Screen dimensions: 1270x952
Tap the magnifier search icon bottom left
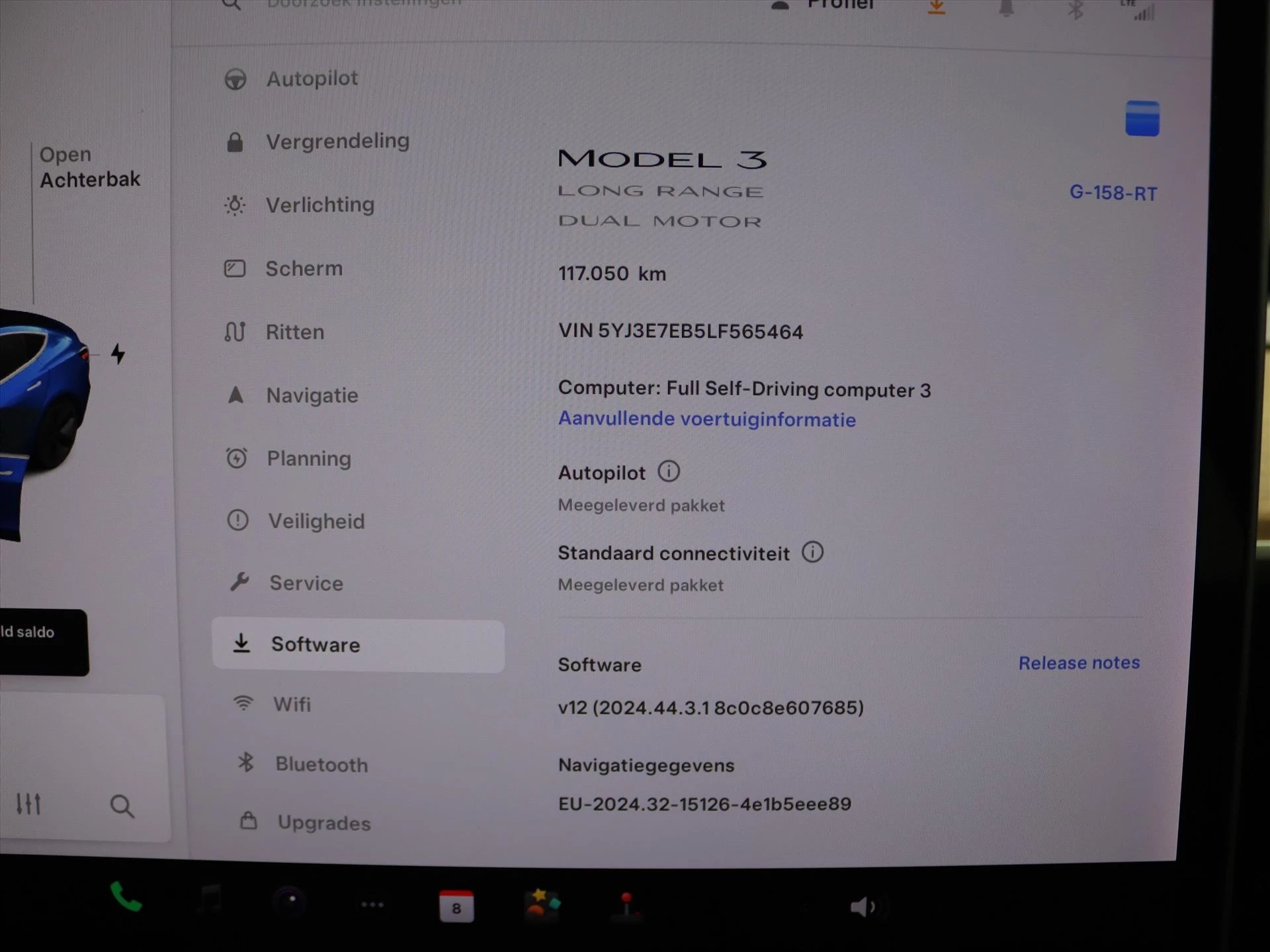tap(122, 806)
